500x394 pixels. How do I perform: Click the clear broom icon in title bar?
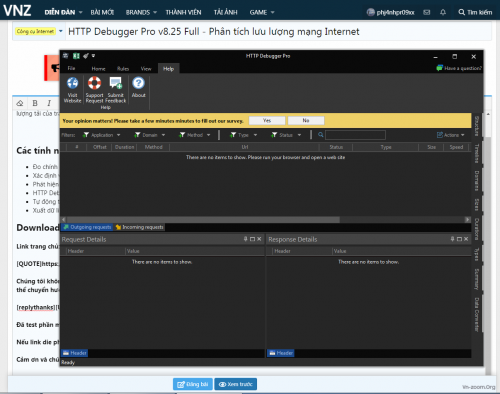tap(86, 56)
